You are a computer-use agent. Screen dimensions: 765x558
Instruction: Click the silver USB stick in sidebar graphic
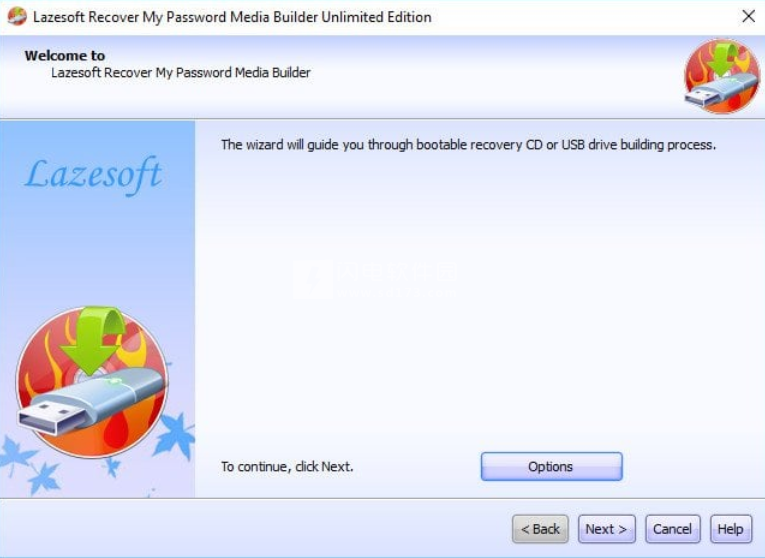click(90, 401)
